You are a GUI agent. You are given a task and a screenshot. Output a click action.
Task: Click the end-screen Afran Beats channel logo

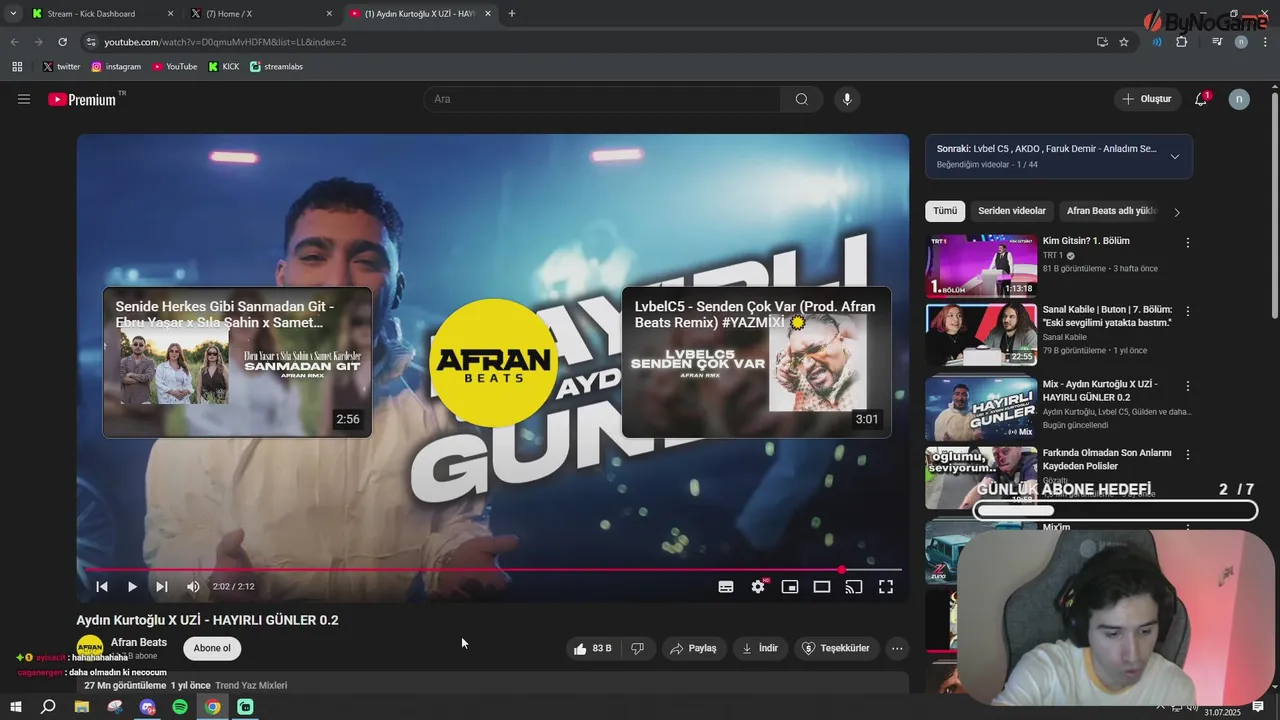tap(494, 363)
